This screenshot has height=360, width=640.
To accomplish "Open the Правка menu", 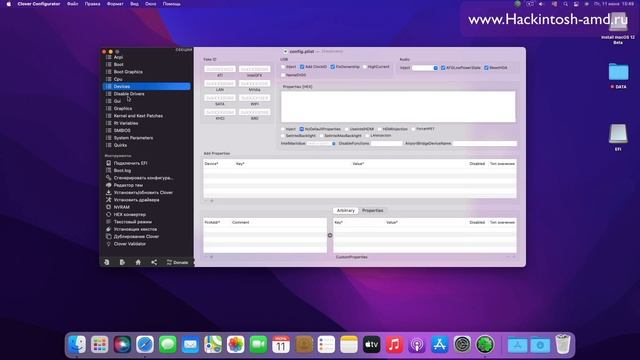I will point(92,4).
